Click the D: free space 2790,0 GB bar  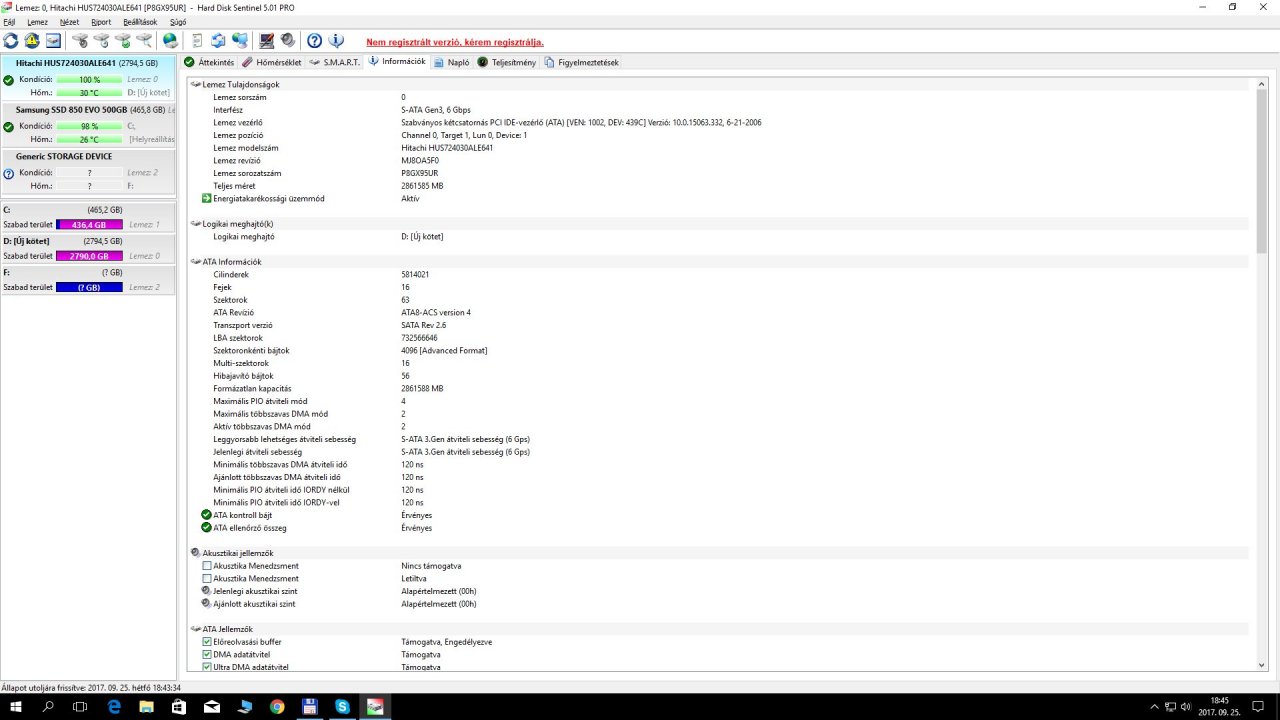click(89, 256)
